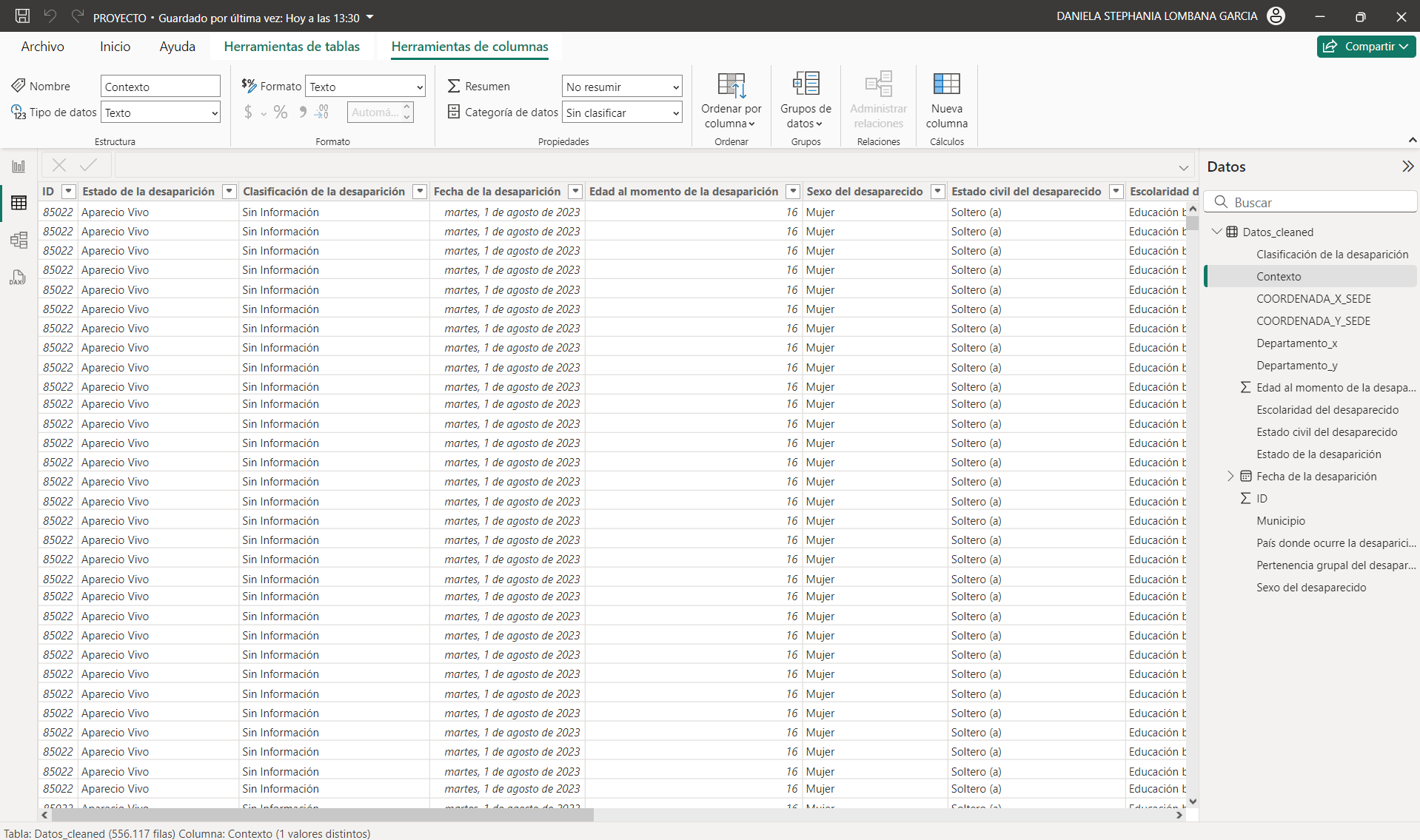Collapse the Datos pane with double chevron
This screenshot has width=1420, height=840.
[1407, 167]
